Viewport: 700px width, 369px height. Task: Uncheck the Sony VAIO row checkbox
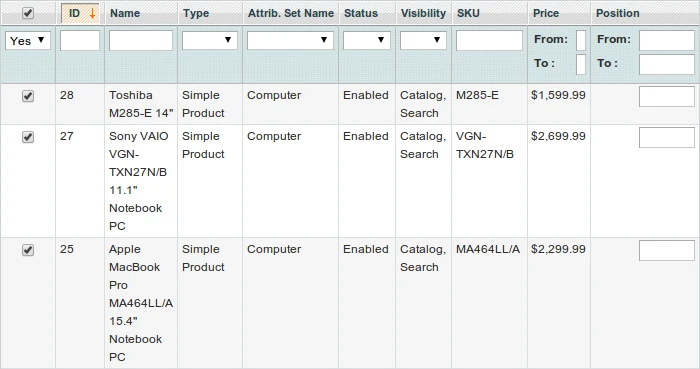pyautogui.click(x=28, y=137)
